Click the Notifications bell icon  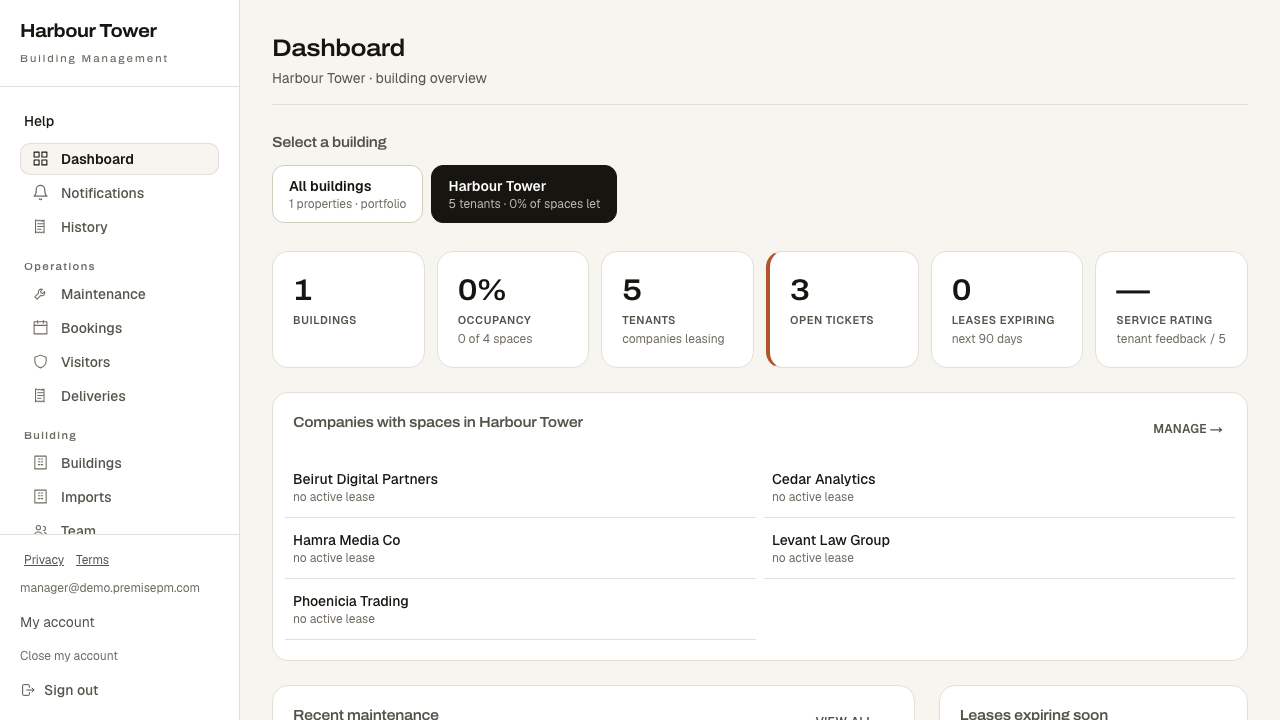pyautogui.click(x=40, y=193)
